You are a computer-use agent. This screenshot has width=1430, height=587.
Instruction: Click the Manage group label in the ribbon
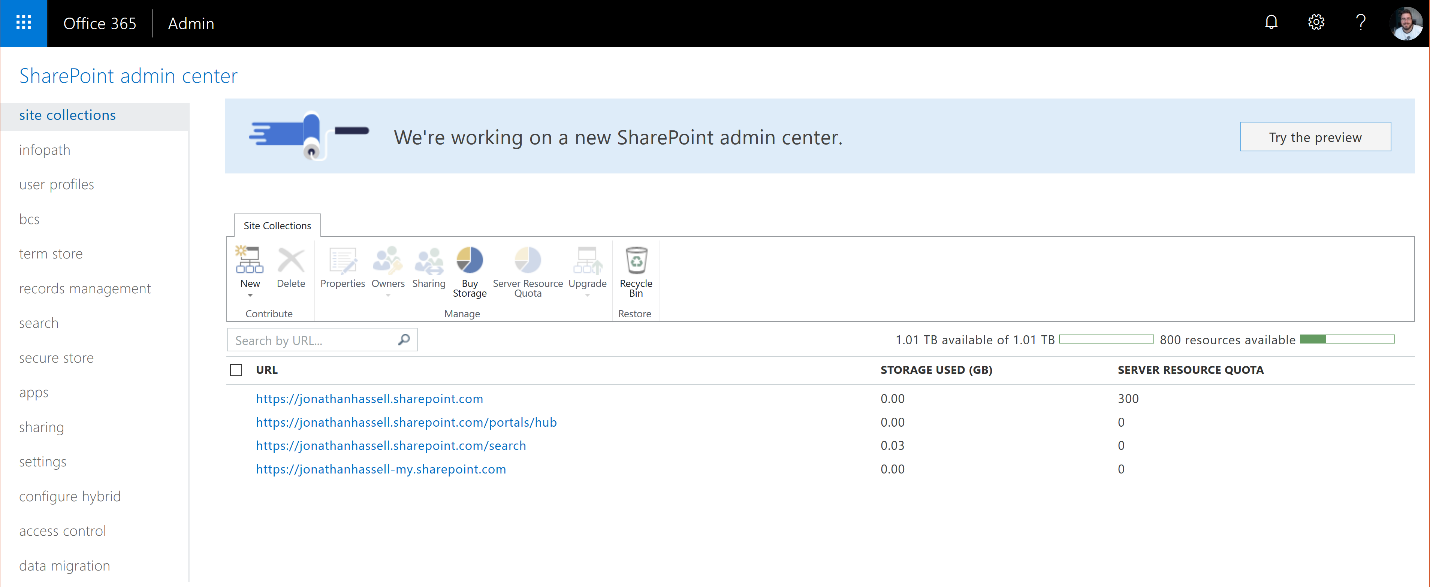pos(462,314)
